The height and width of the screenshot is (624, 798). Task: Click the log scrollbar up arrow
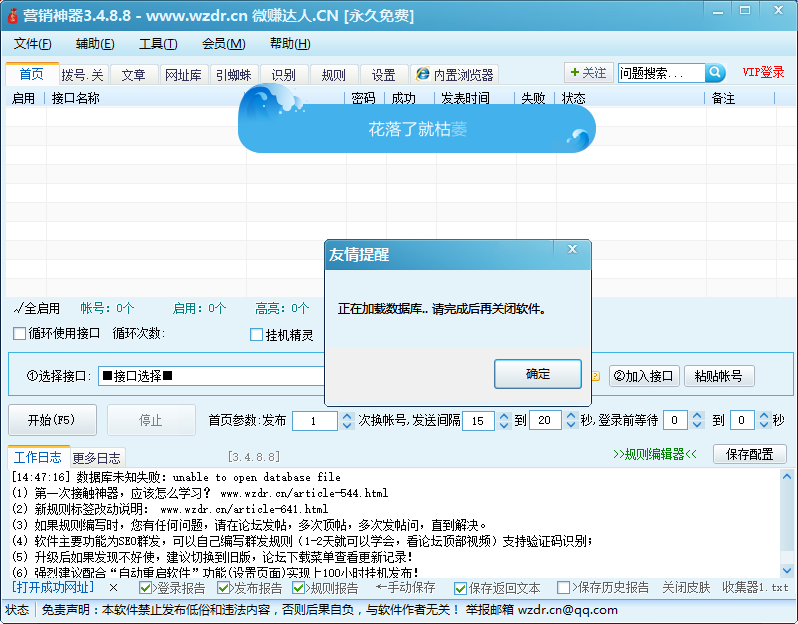tap(787, 477)
